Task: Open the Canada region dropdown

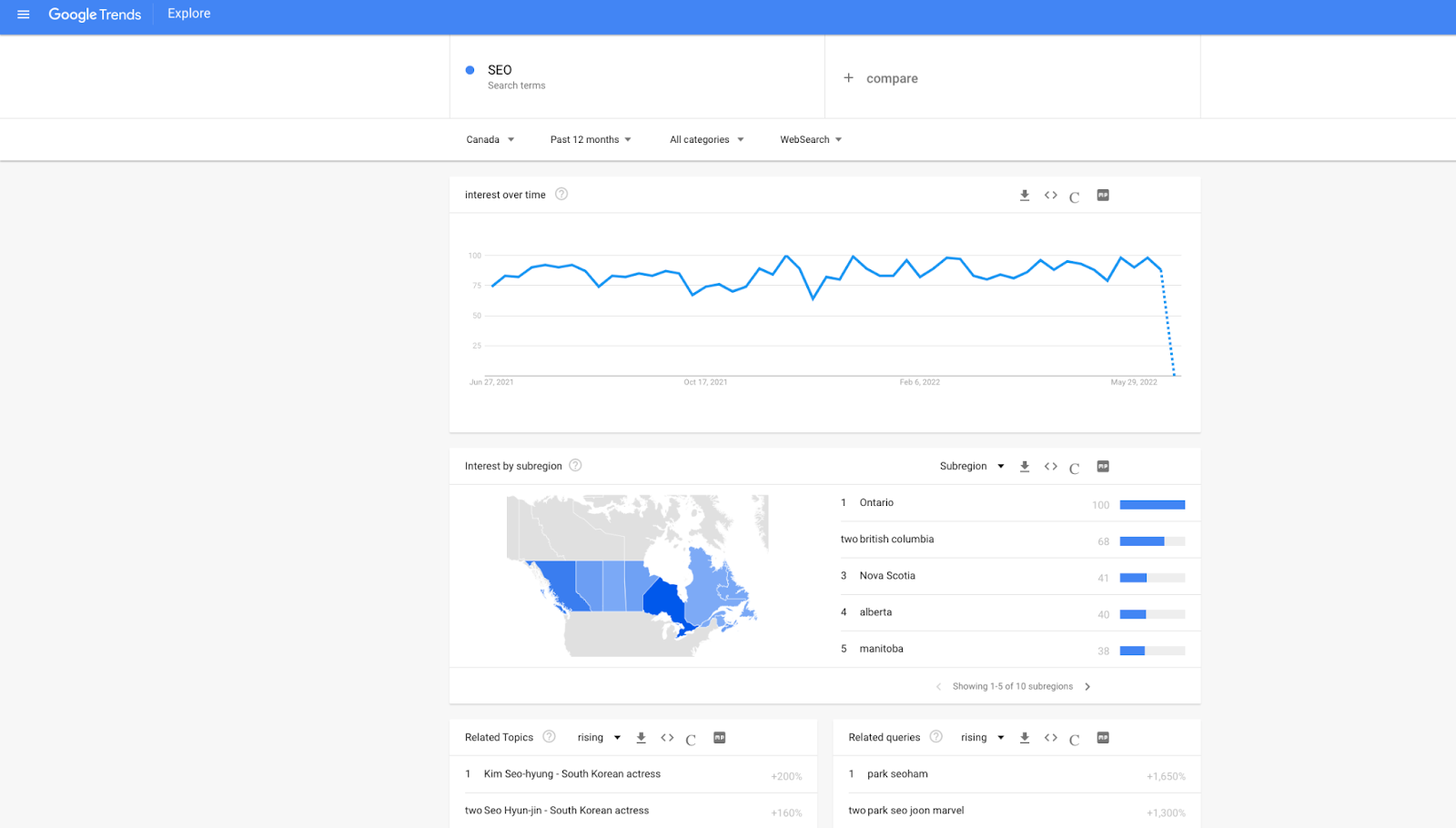Action: (490, 140)
